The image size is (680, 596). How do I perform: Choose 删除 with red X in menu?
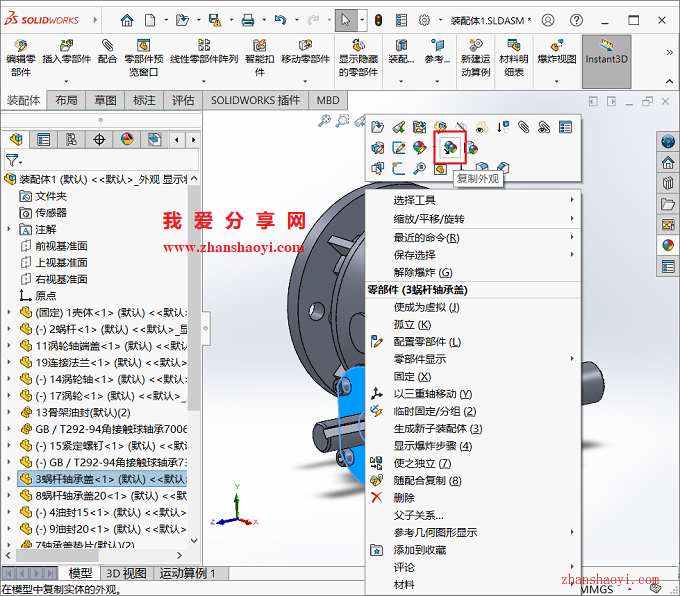(473, 498)
